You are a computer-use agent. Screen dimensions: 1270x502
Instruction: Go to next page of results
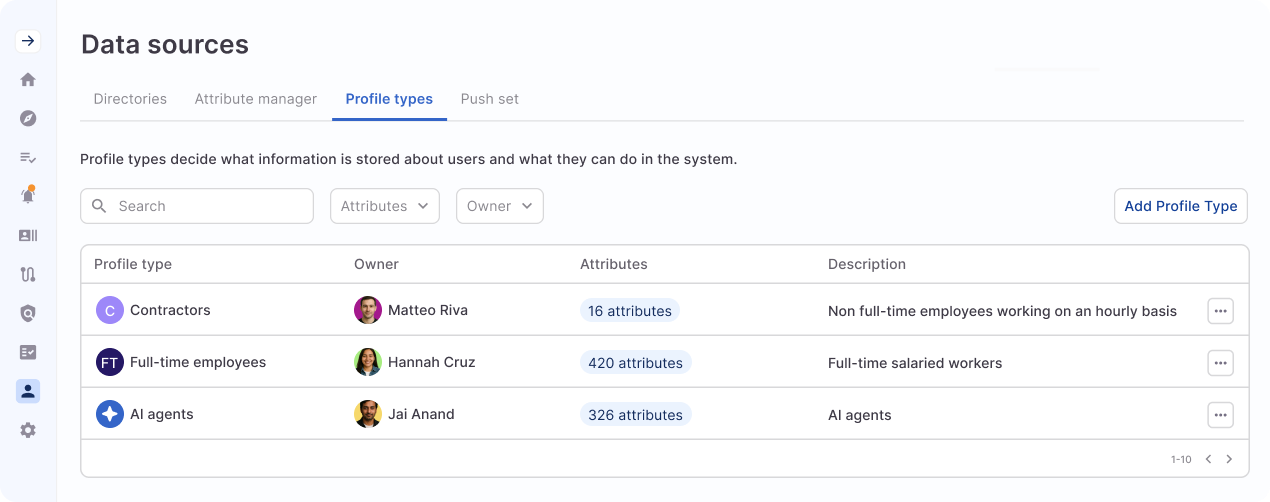point(1229,459)
